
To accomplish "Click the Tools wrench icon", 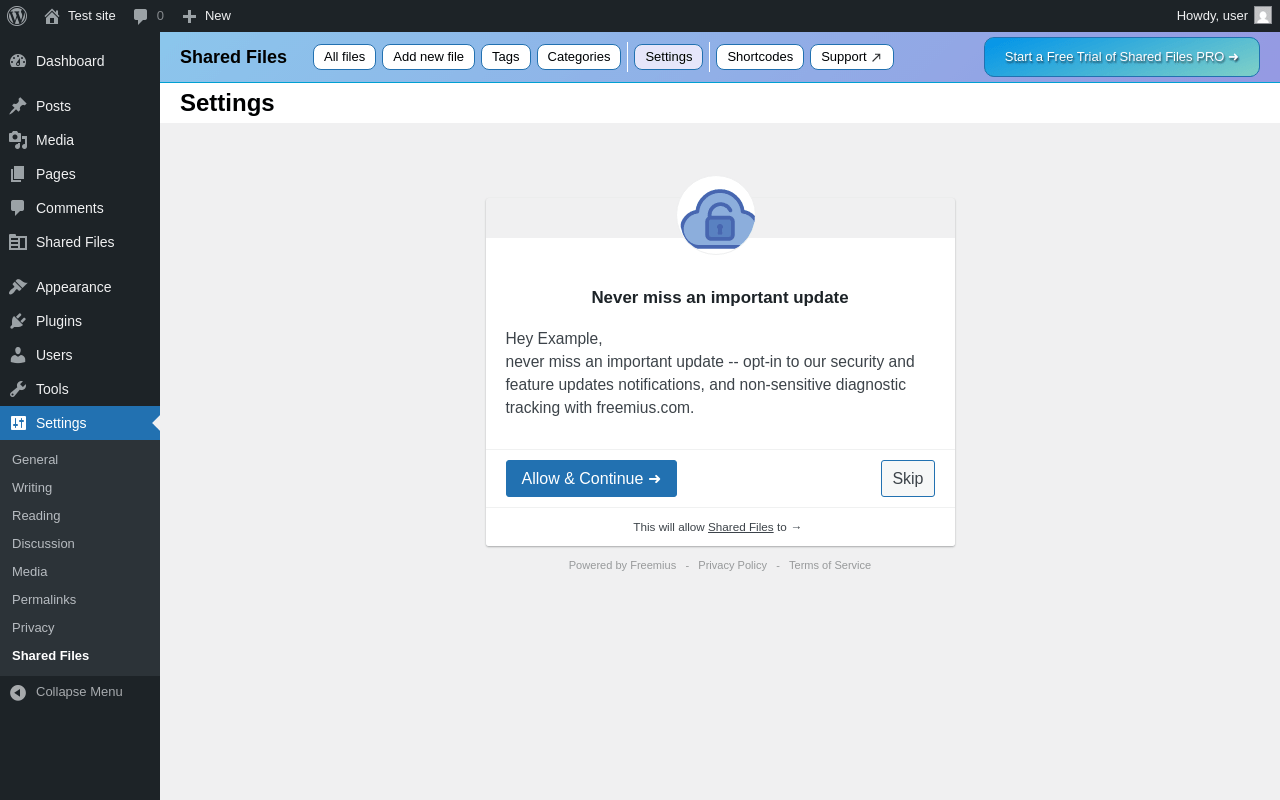I will pyautogui.click(x=18, y=389).
